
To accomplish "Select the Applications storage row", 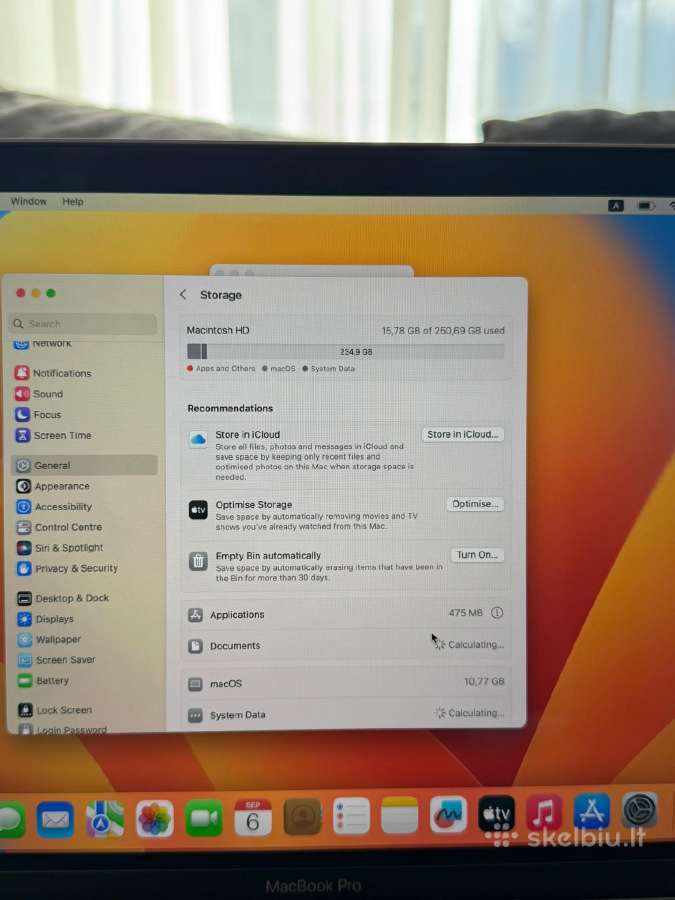I will tap(346, 614).
